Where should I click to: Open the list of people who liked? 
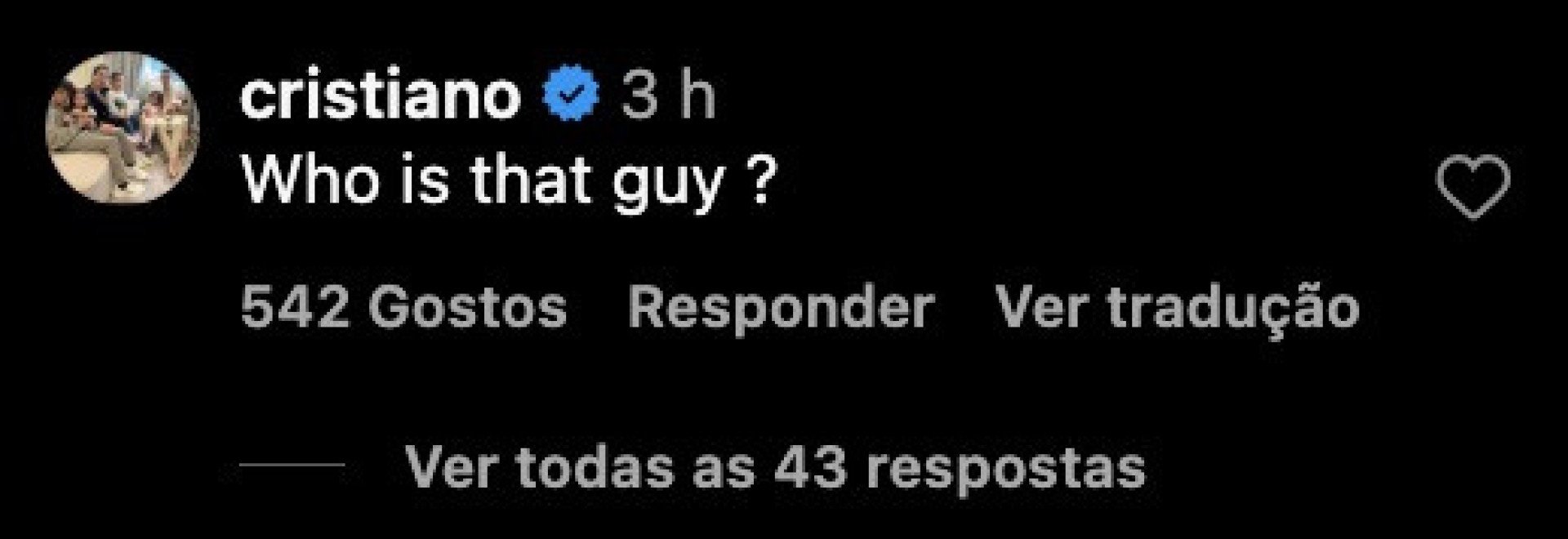404,309
